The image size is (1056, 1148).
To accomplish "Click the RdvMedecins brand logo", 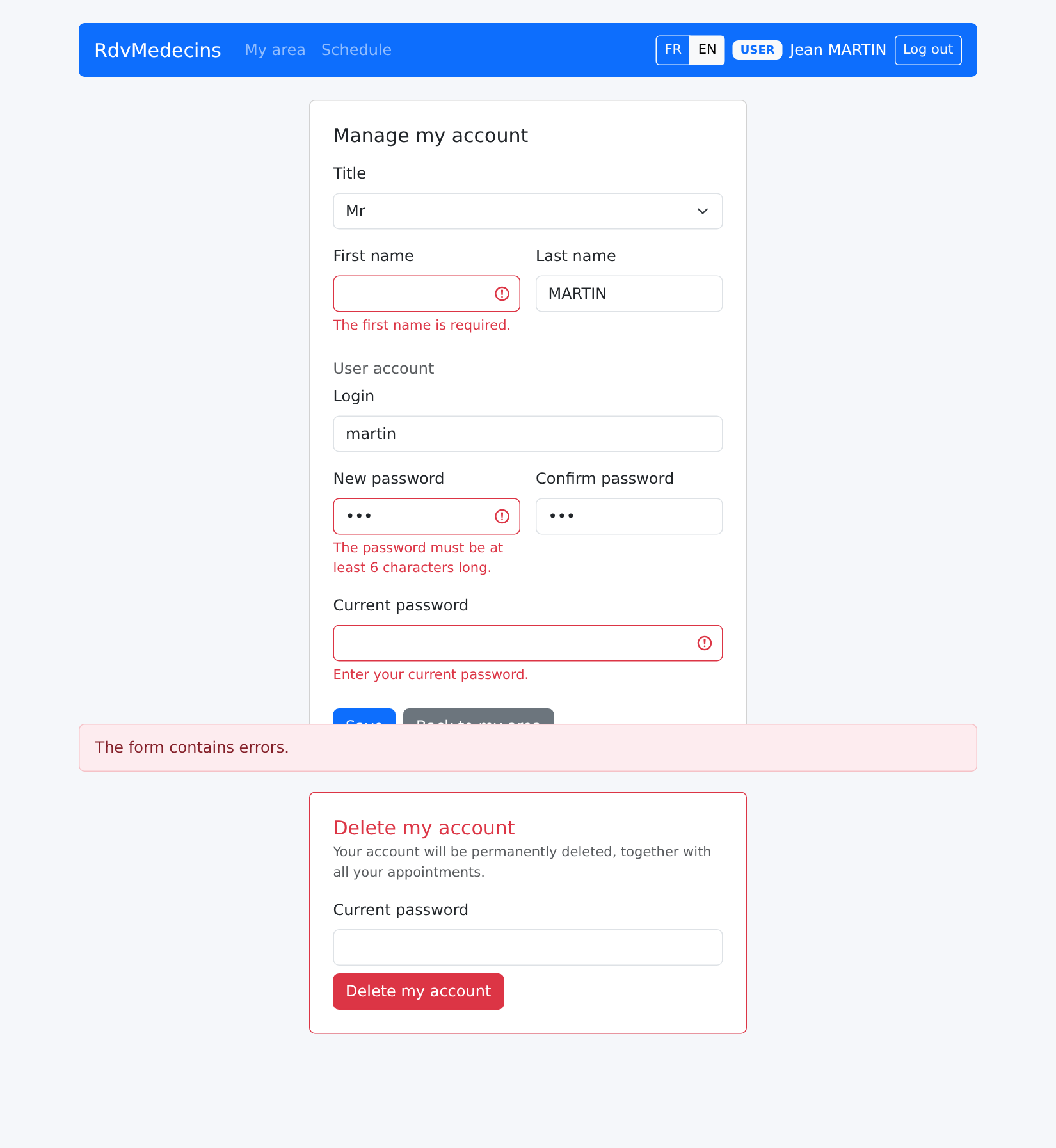I will tap(157, 50).
